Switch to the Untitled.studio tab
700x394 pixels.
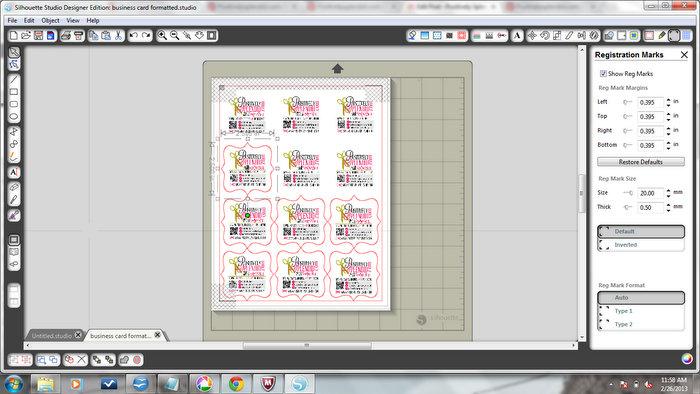52,336
